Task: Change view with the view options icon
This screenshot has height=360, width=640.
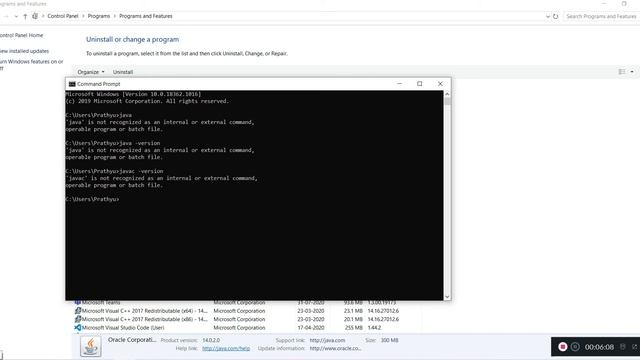Action: [x=622, y=72]
